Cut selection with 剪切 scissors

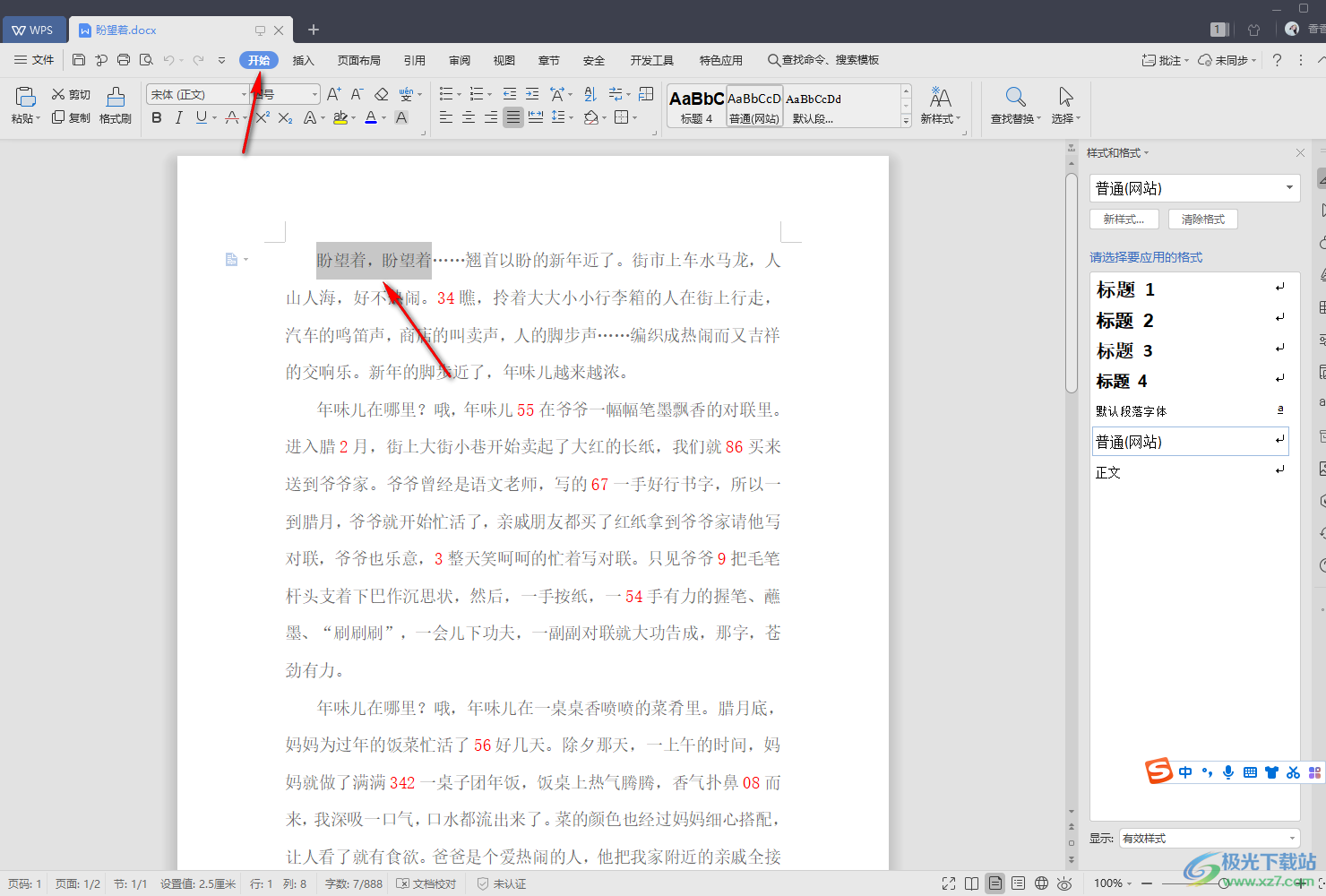pyautogui.click(x=71, y=94)
